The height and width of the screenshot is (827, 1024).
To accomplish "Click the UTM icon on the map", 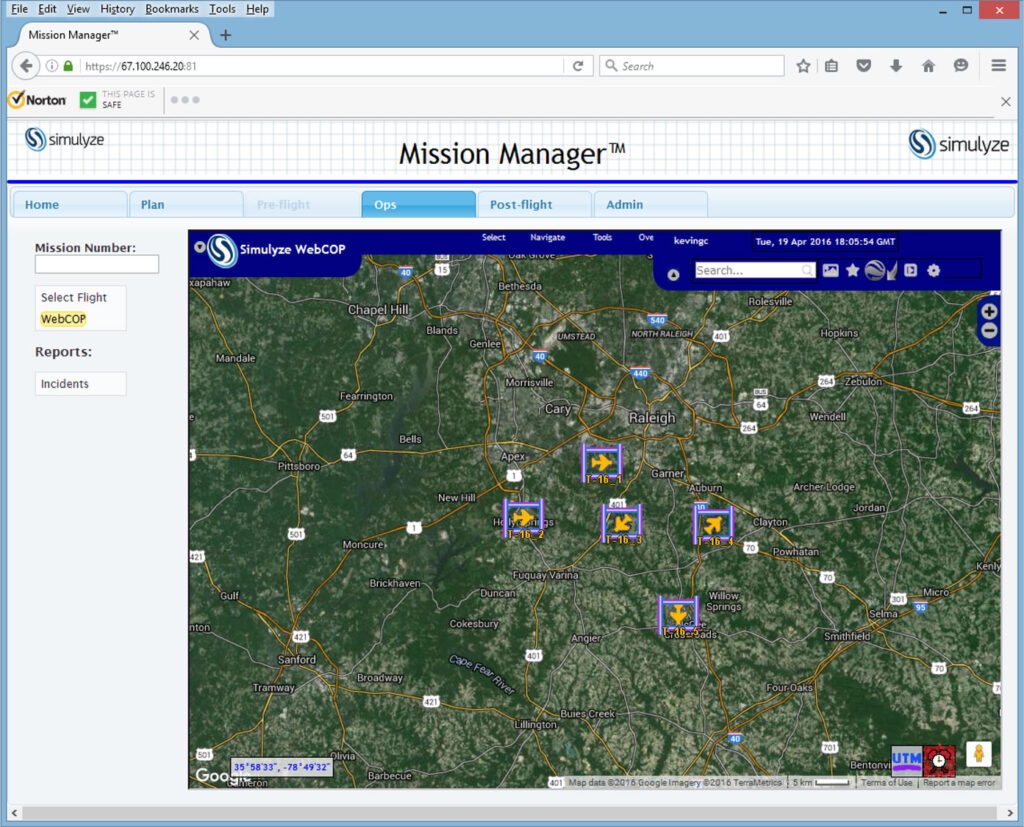I will tap(906, 761).
